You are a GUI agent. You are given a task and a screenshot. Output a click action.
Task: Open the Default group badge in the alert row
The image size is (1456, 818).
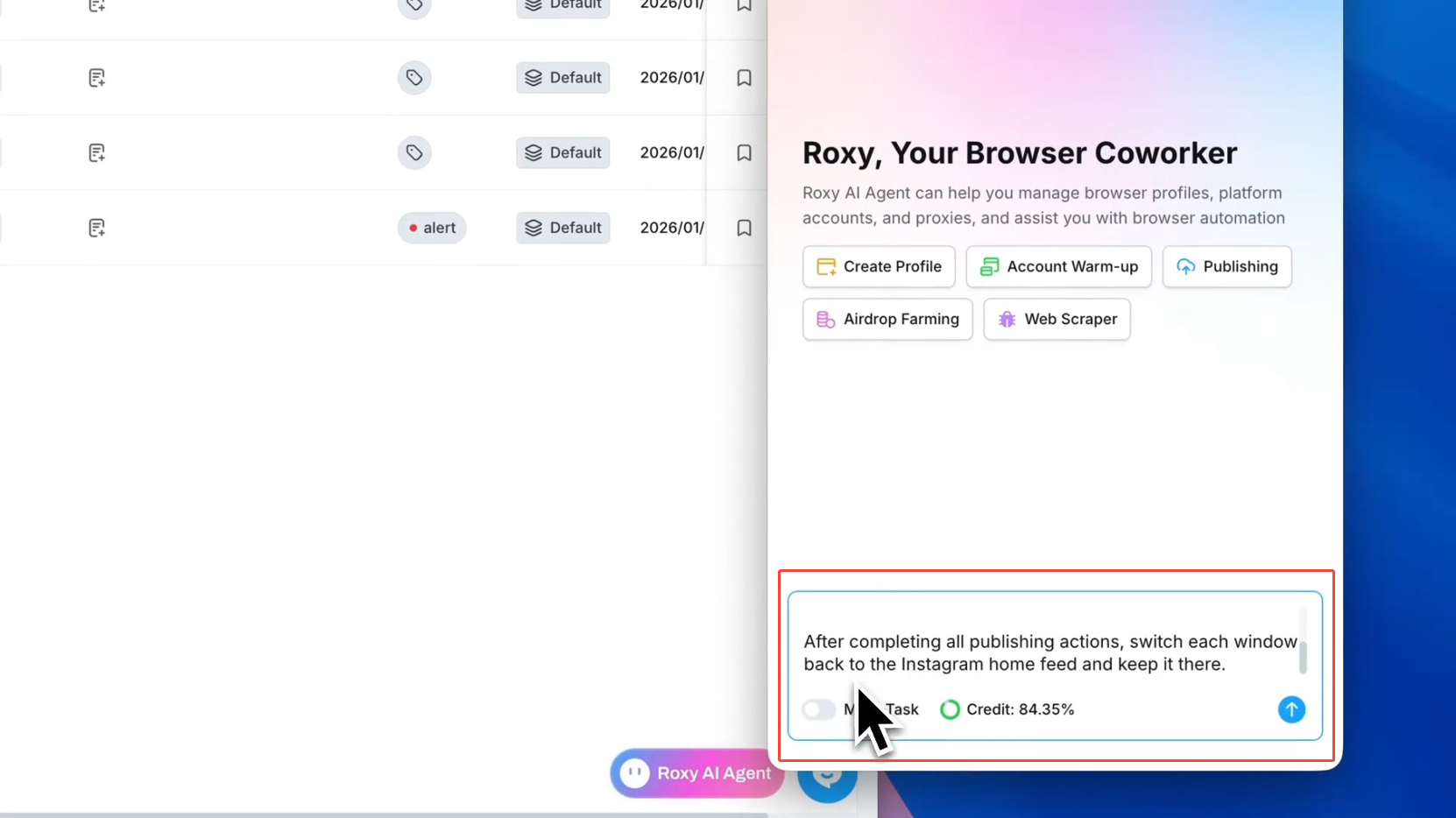[x=563, y=228]
